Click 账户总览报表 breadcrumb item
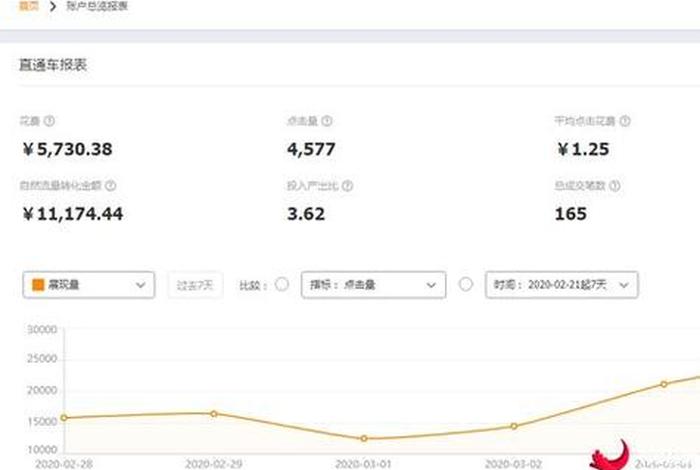Image resolution: width=700 pixels, height=470 pixels. [x=97, y=6]
